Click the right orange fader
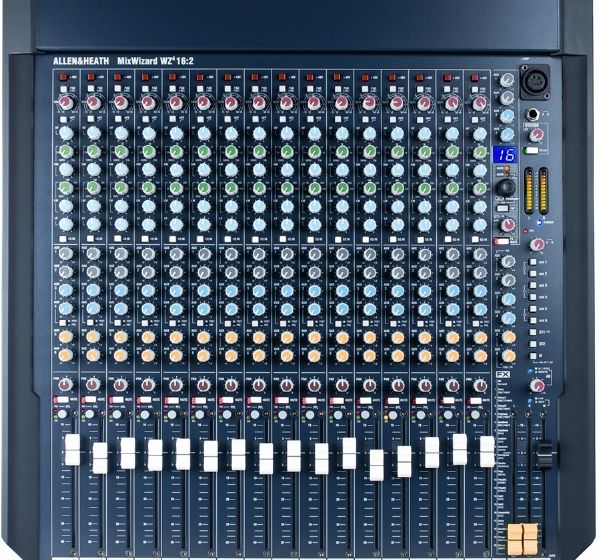600x560 pixels. click(x=530, y=539)
